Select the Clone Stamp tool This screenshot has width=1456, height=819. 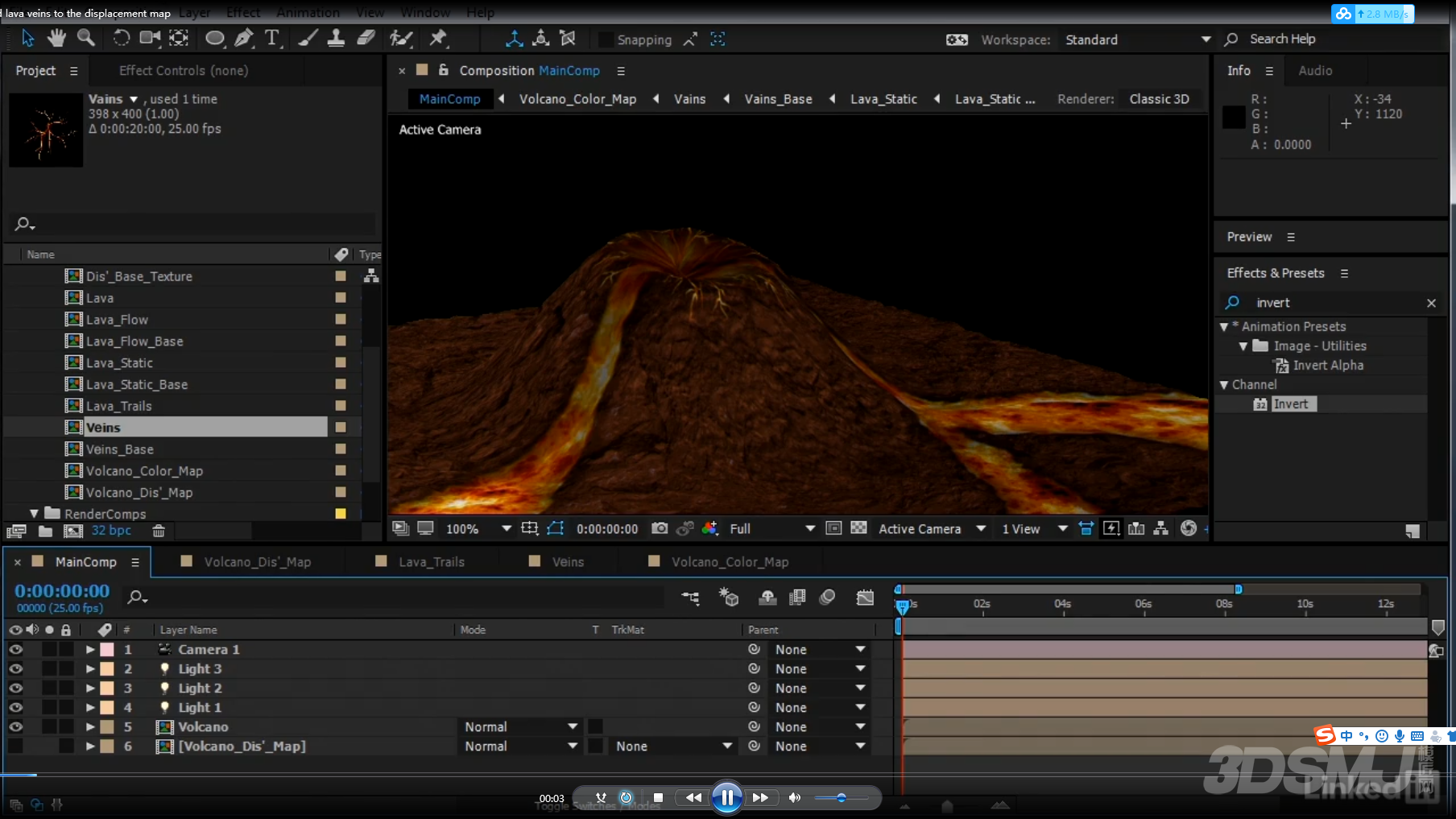[x=337, y=38]
